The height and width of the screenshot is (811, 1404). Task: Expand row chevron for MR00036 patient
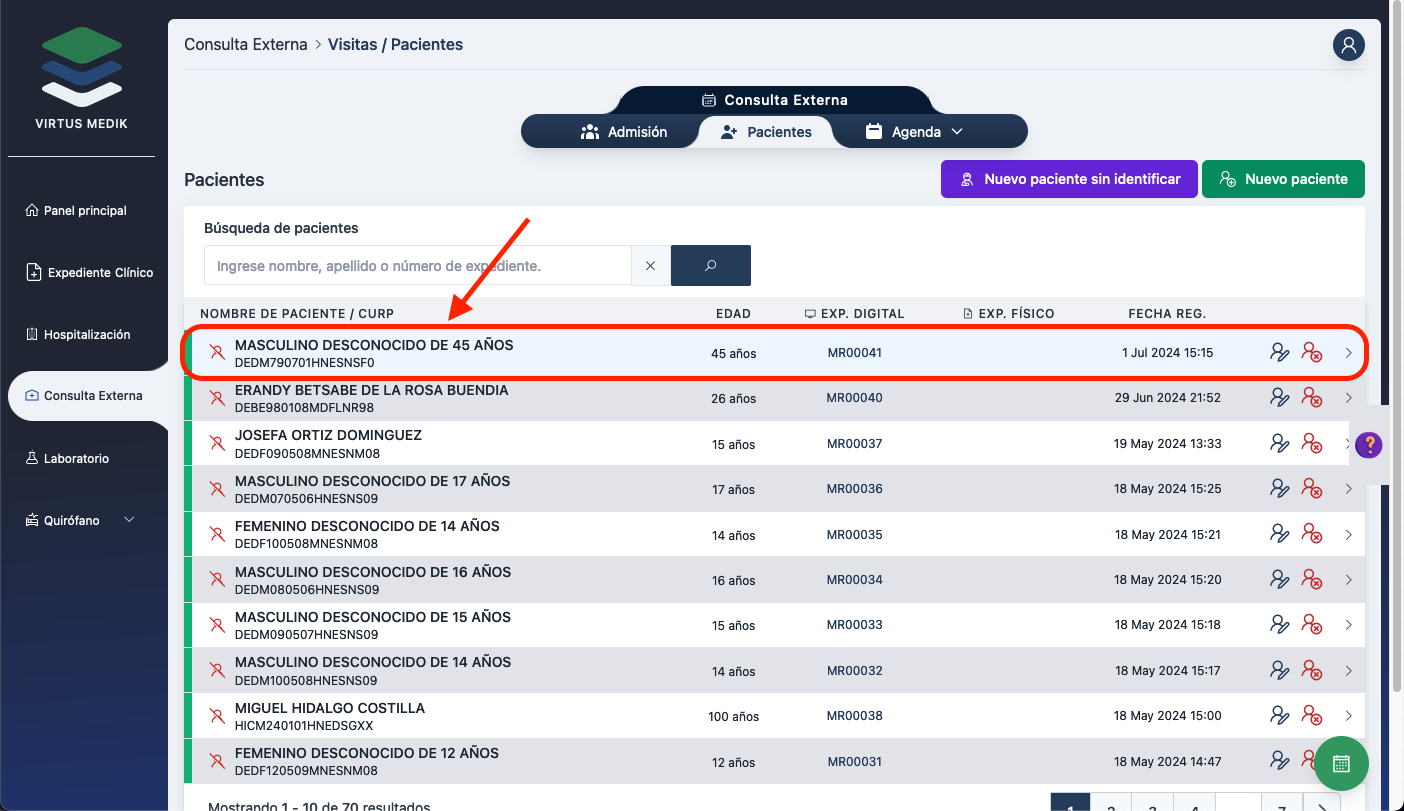pyautogui.click(x=1348, y=489)
